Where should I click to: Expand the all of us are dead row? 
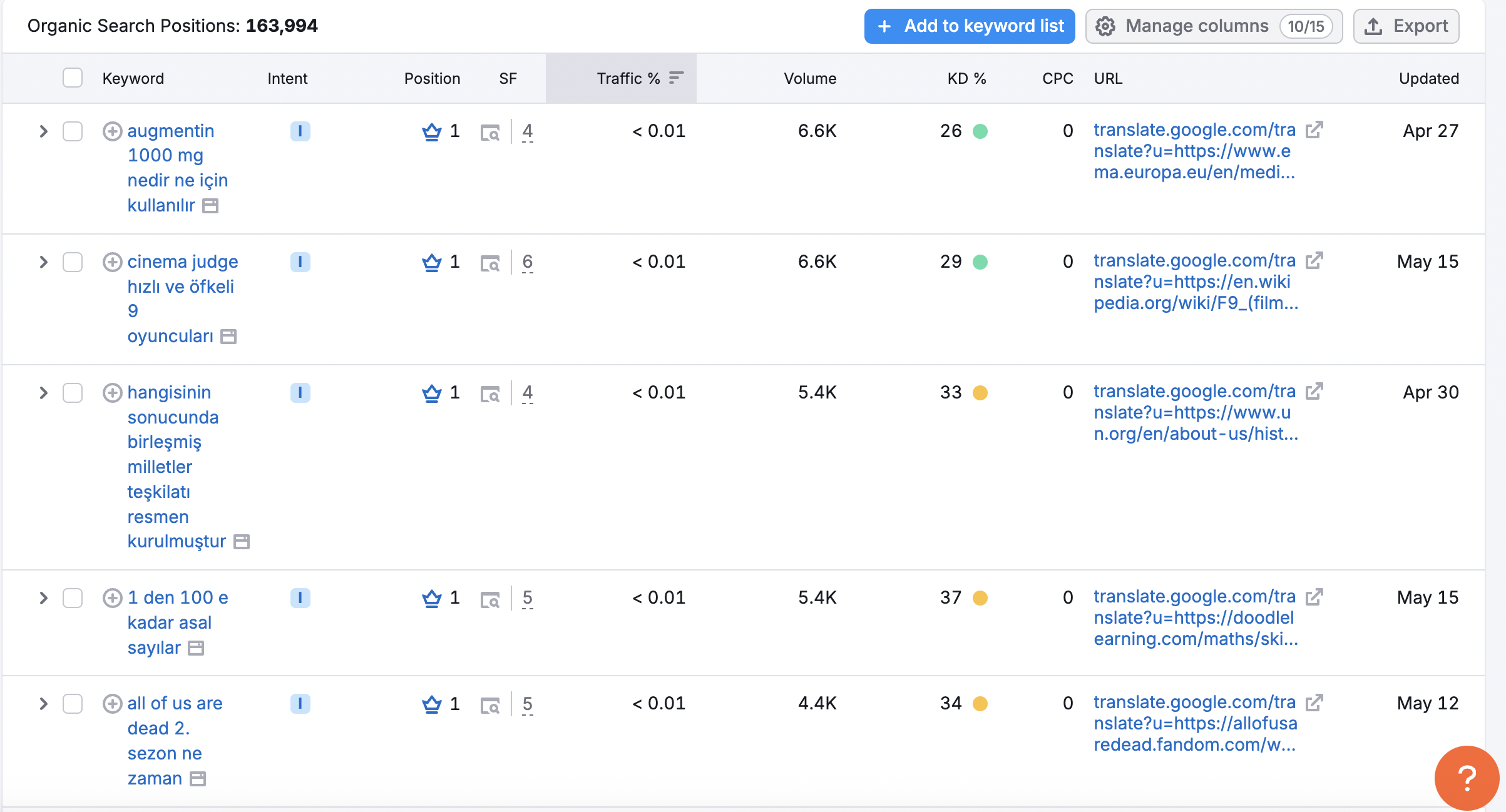pyautogui.click(x=43, y=704)
